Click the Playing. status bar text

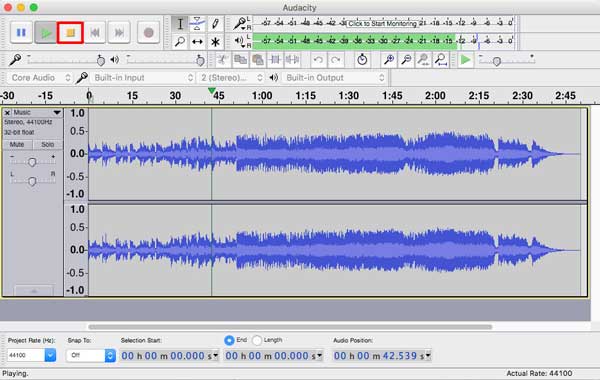(x=15, y=373)
